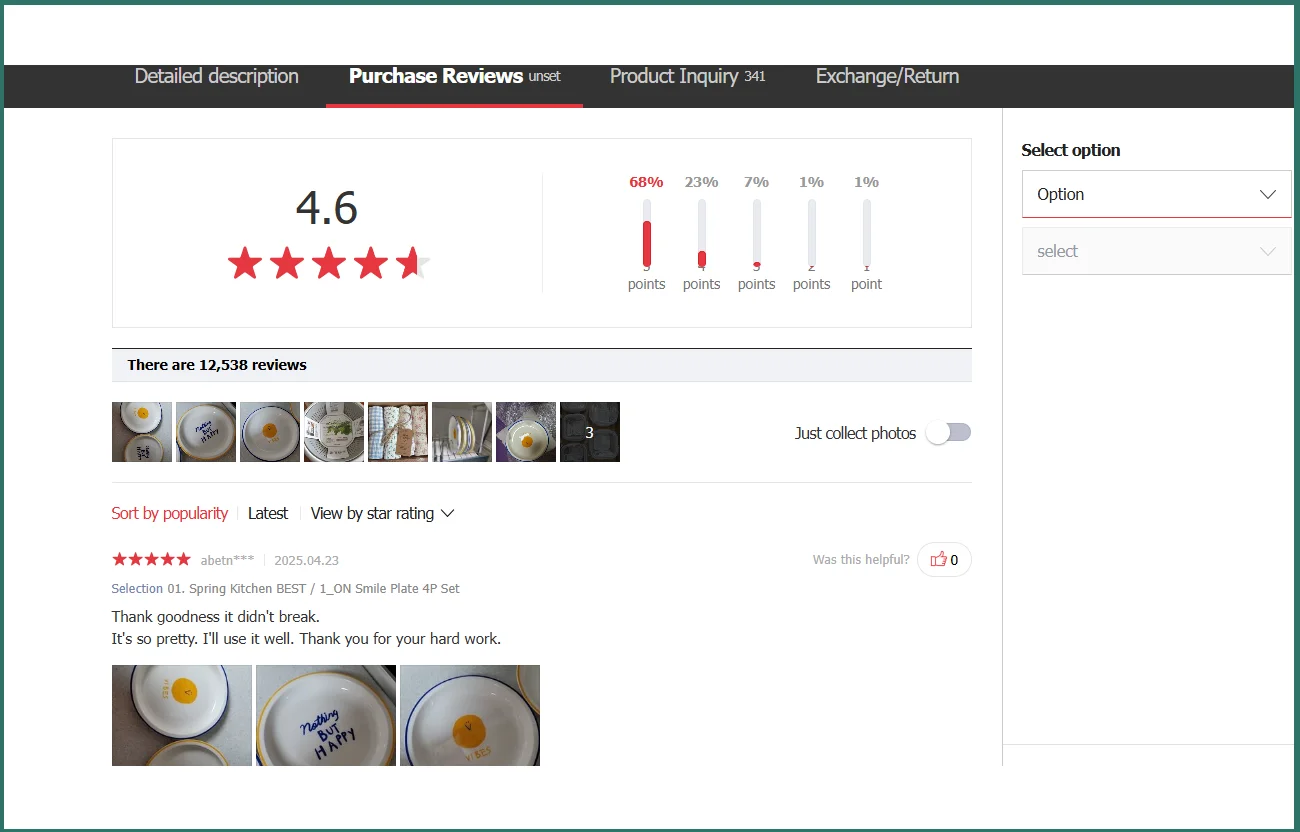Switch to the Exchange/Return tab

886,76
